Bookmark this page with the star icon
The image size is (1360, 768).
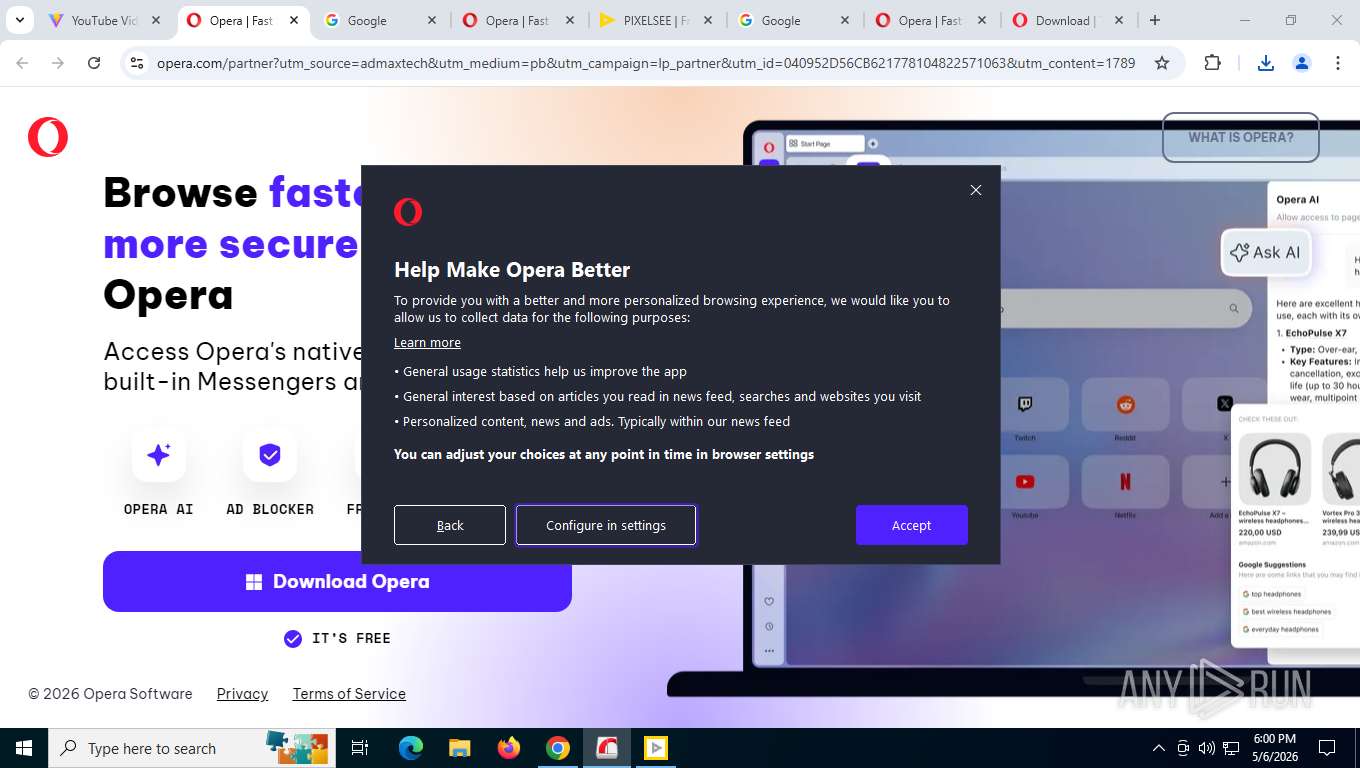1162,63
